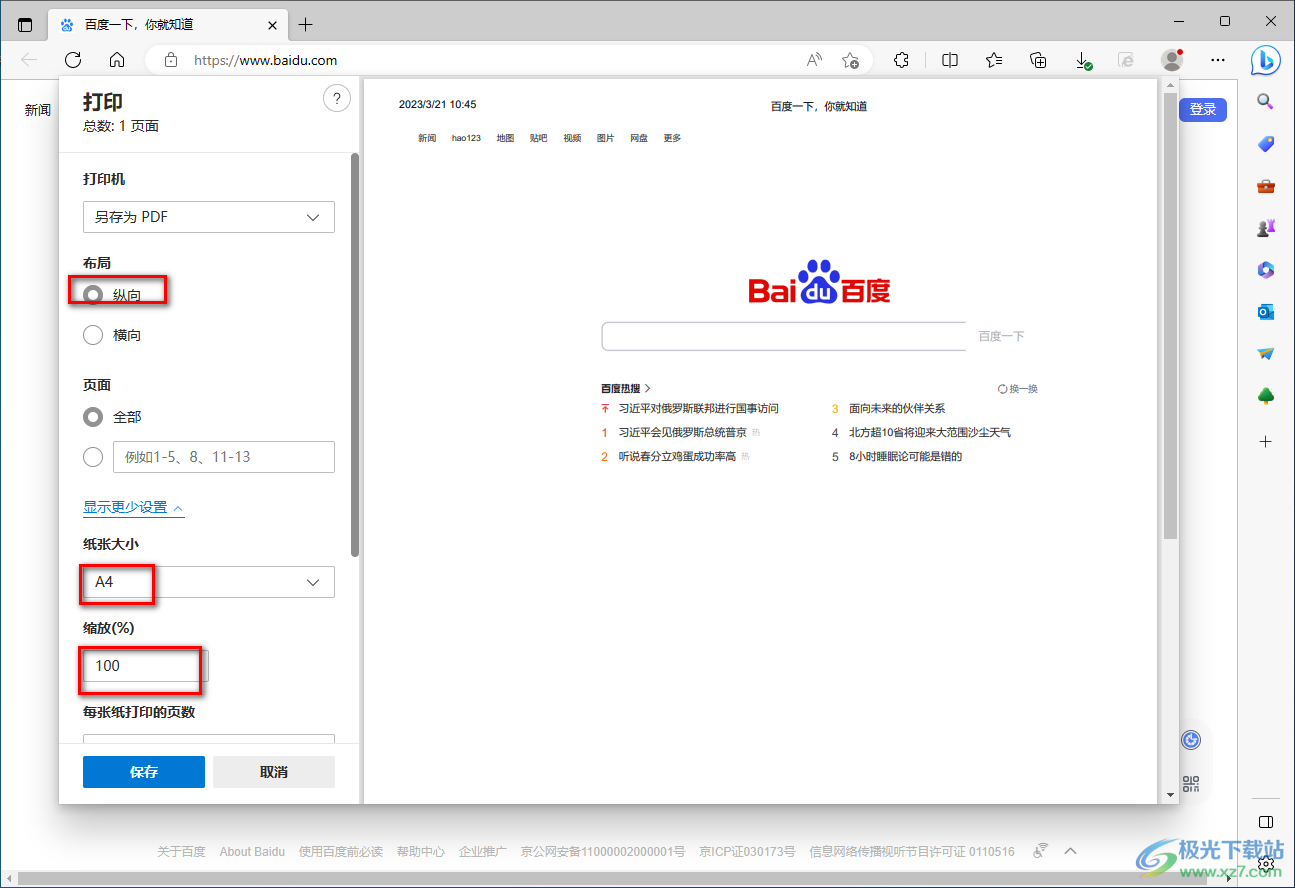
Task: Open Collections icon
Action: click(1038, 60)
